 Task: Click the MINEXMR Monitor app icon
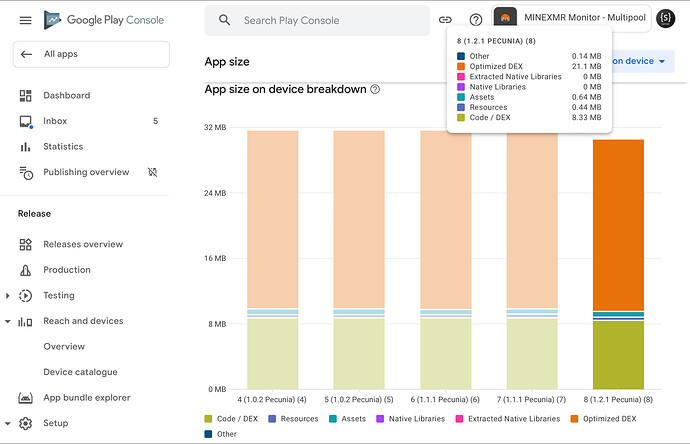505,18
